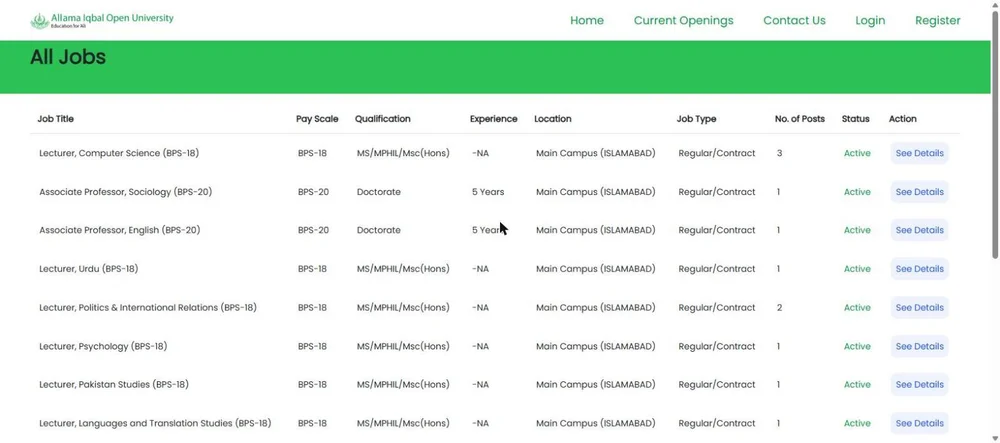The height and width of the screenshot is (443, 1000).
Task: Click '-NA' experience in Psychology row
Action: [480, 346]
